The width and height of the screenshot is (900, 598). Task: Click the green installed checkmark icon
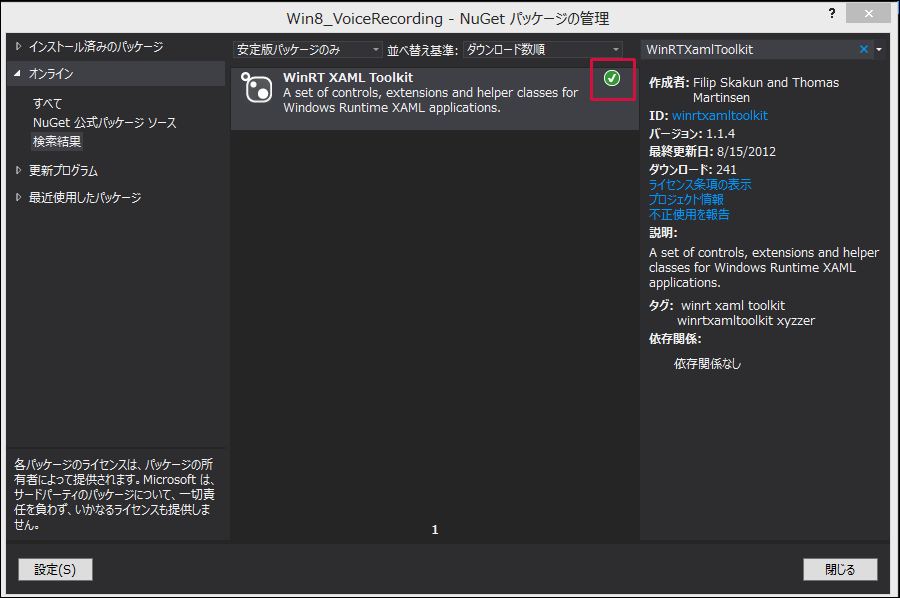pos(612,78)
